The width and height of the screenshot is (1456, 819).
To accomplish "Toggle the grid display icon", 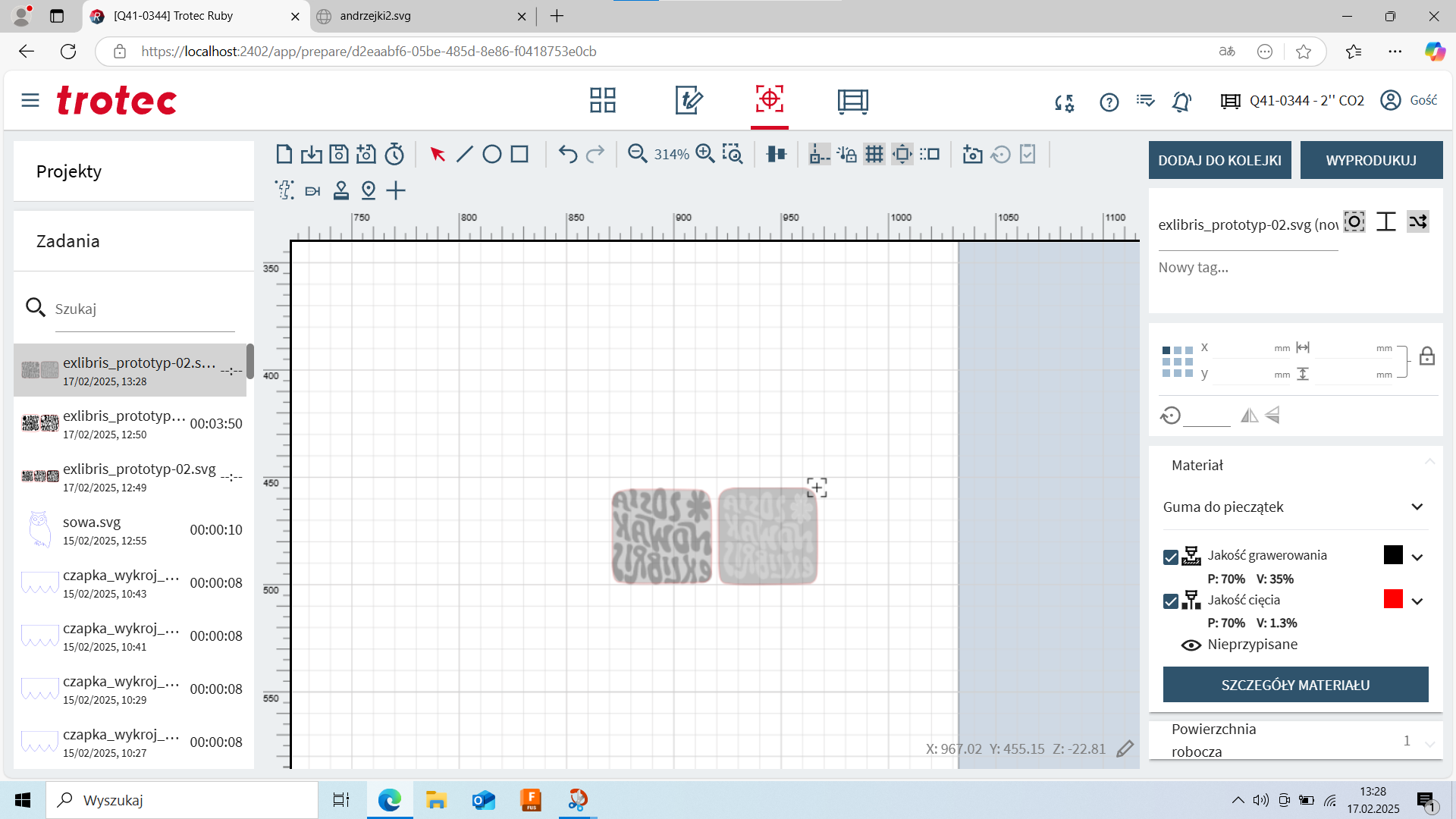I will [x=874, y=154].
